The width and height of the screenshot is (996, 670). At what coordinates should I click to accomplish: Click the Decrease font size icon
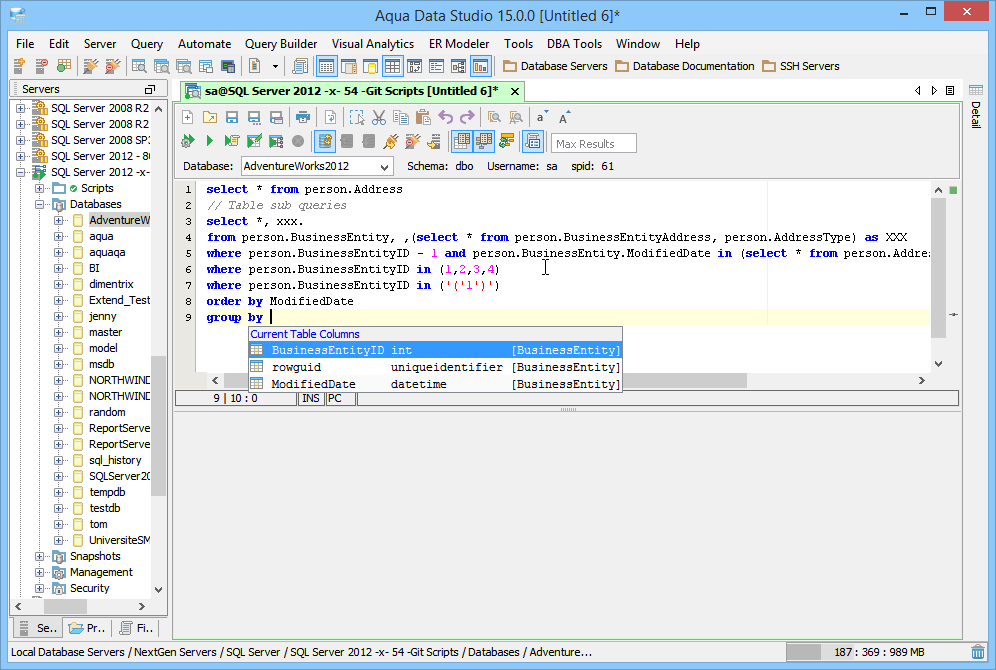(x=541, y=117)
